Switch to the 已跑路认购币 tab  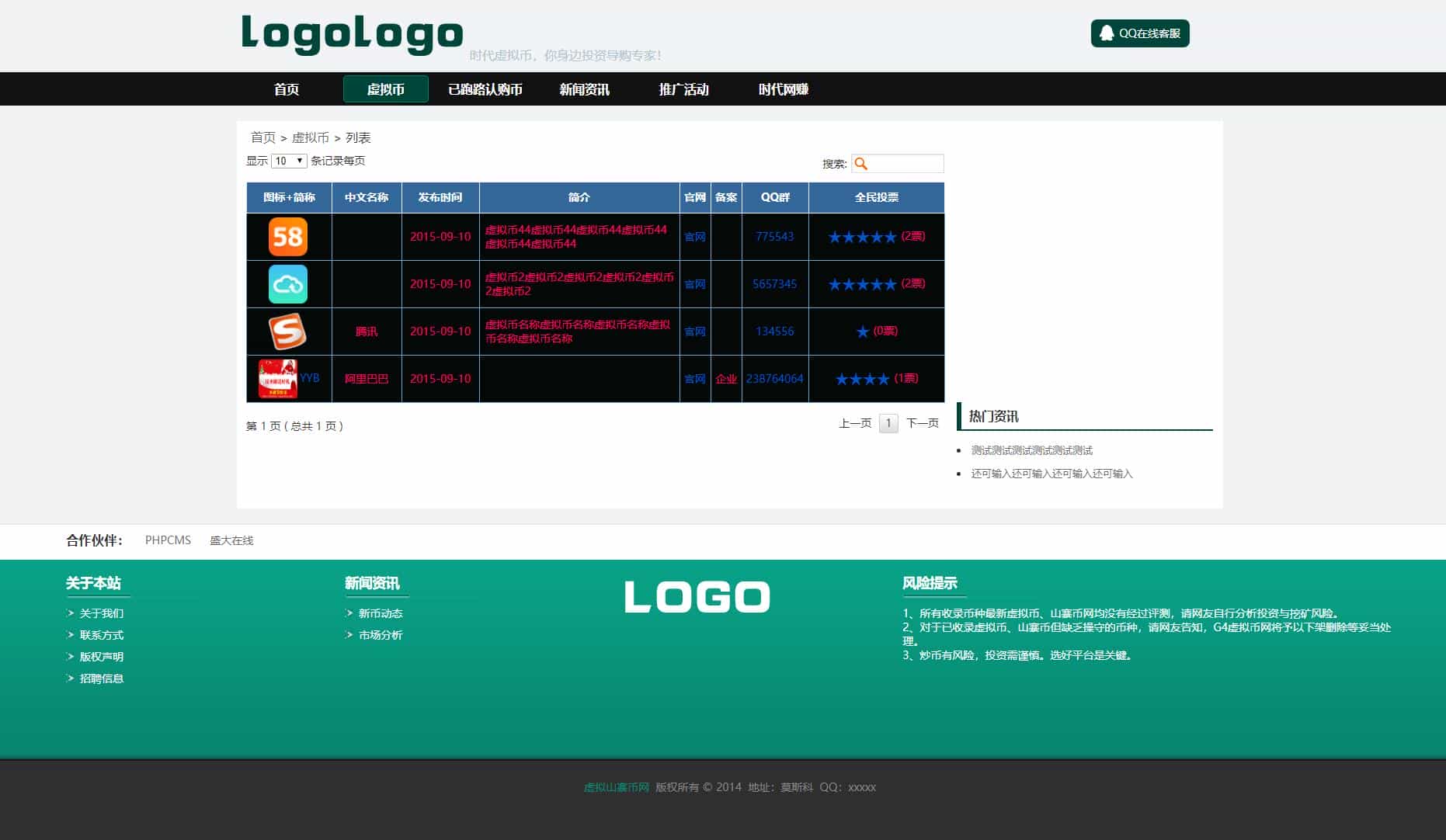coord(485,89)
